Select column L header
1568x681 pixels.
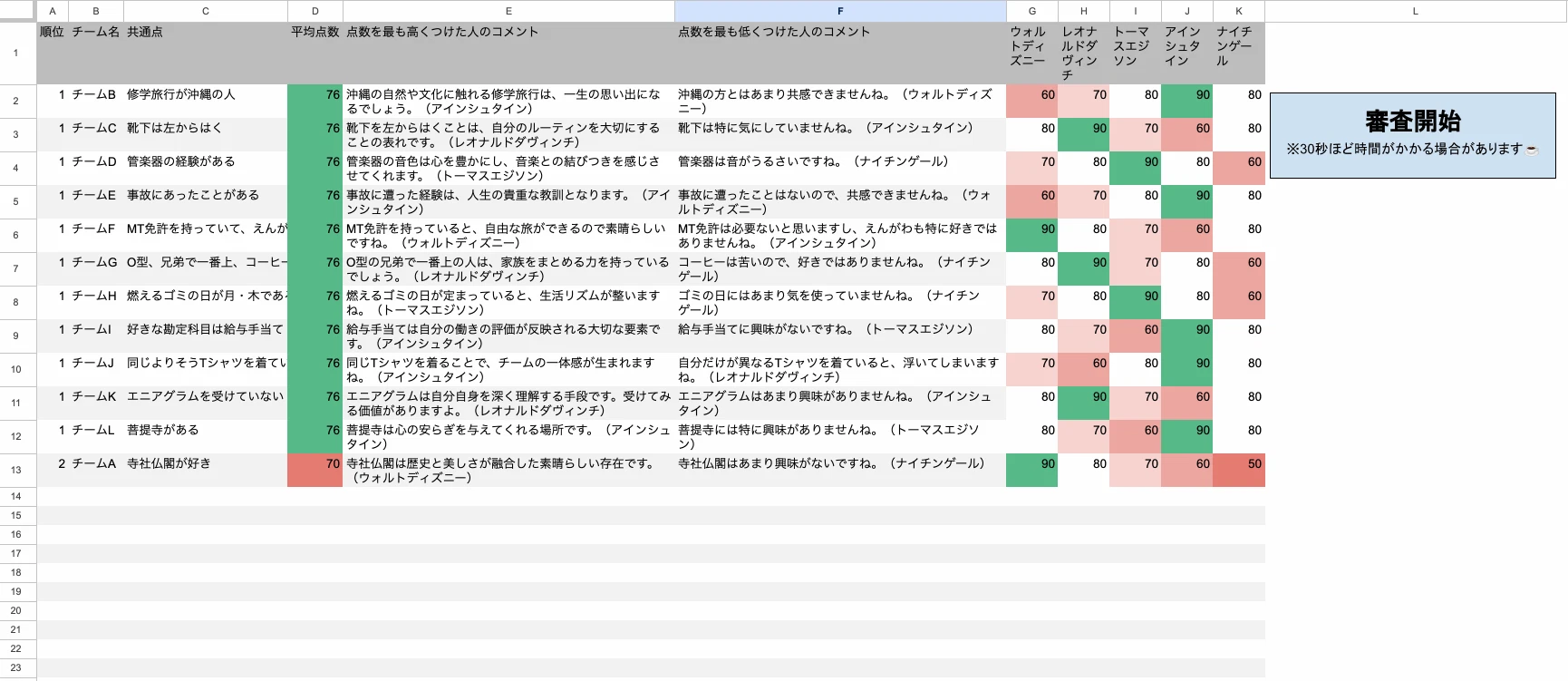tap(1416, 11)
